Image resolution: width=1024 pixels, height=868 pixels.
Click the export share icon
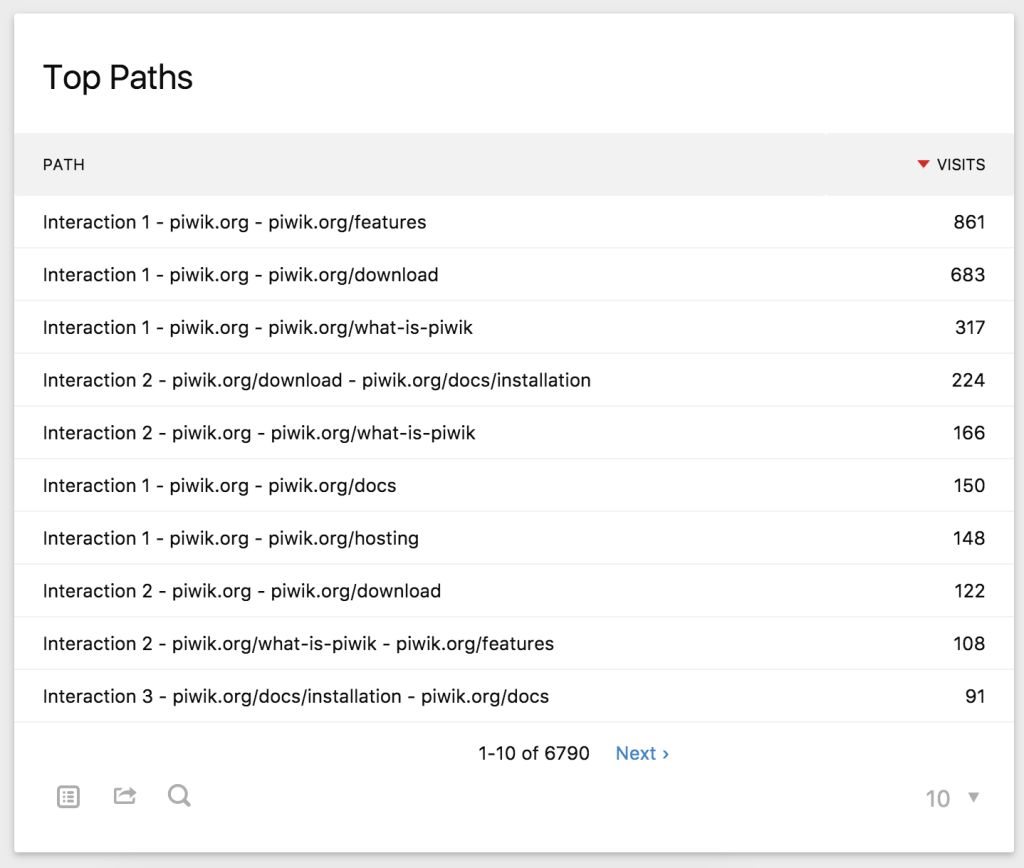pyautogui.click(x=125, y=796)
